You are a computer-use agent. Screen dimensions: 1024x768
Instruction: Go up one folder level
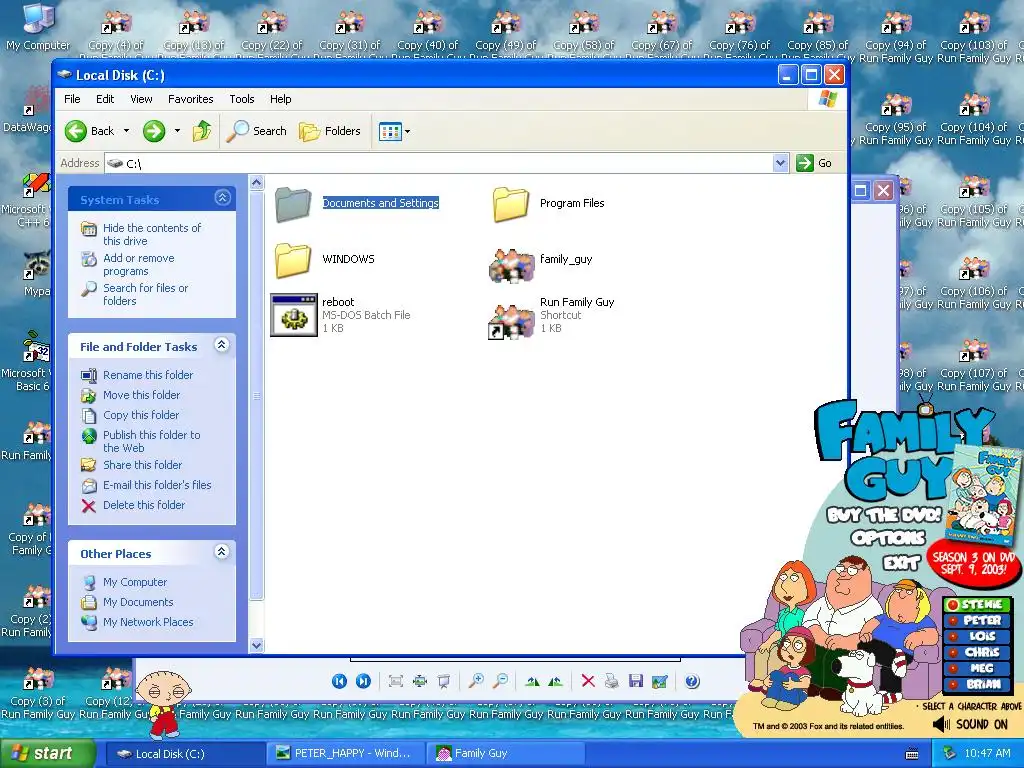click(x=202, y=131)
